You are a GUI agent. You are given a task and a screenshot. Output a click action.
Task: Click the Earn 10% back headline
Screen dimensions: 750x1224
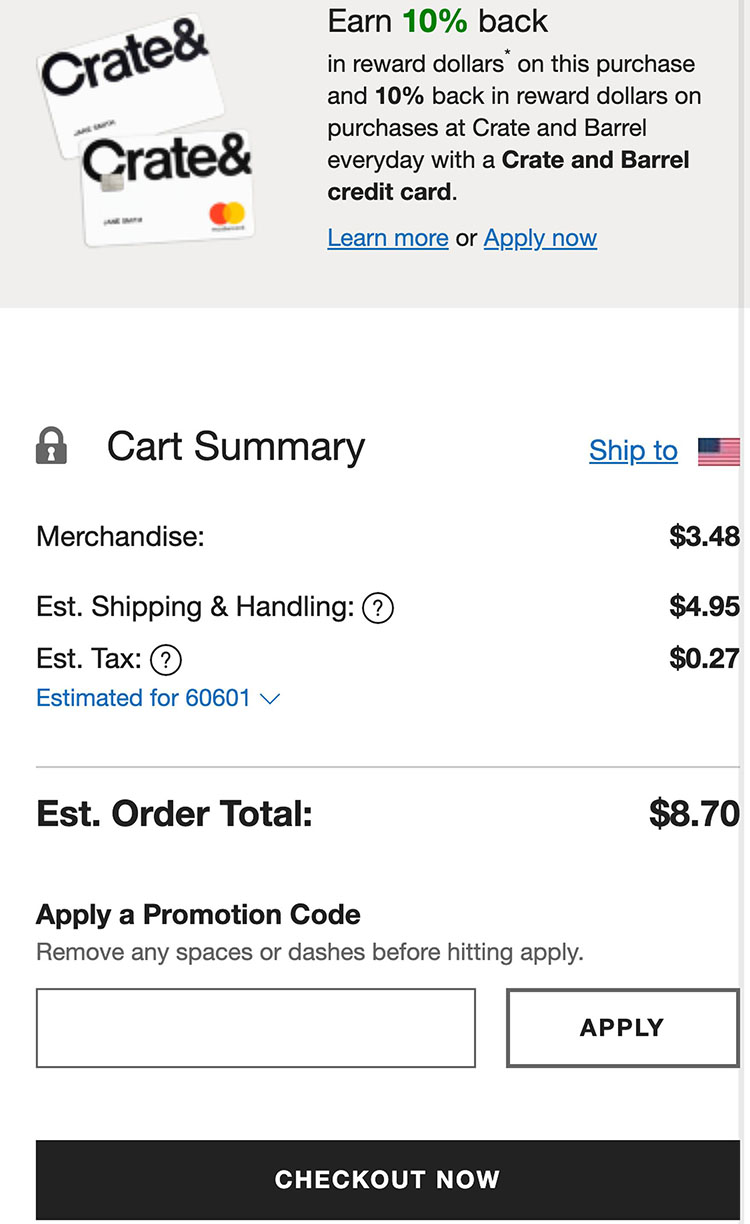pyautogui.click(x=438, y=21)
